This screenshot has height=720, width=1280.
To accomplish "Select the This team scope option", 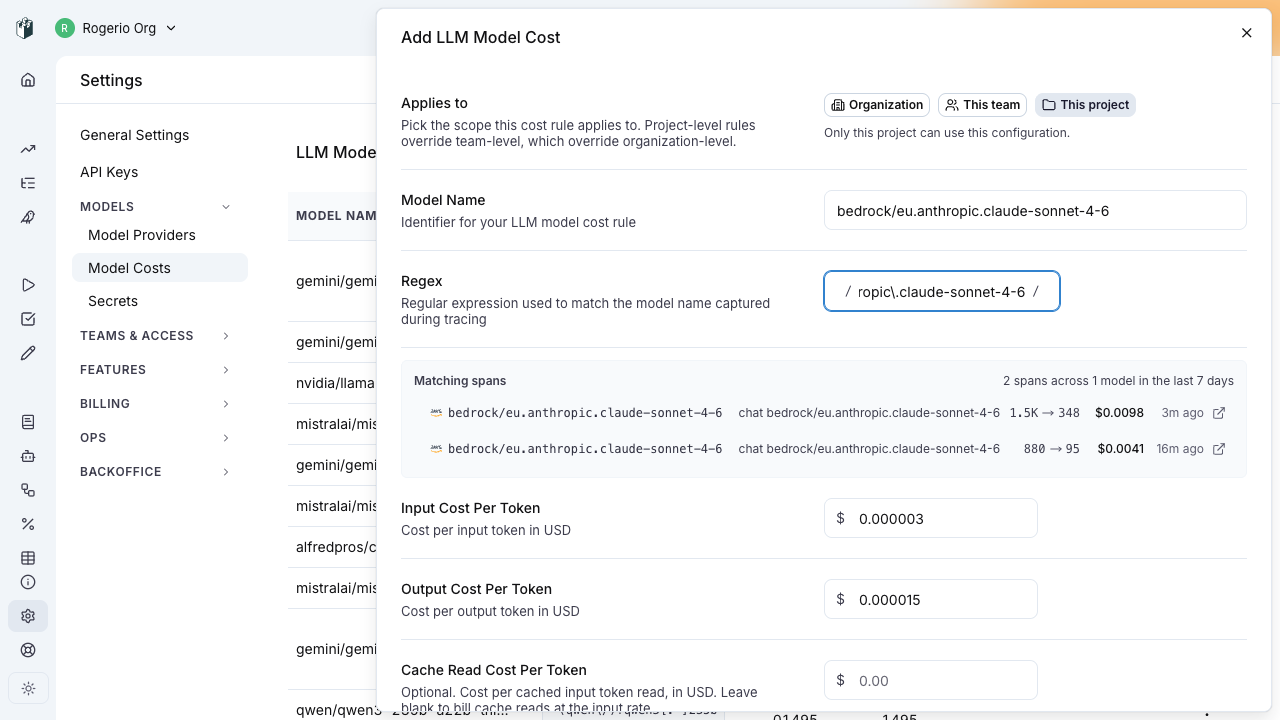I will pos(982,105).
